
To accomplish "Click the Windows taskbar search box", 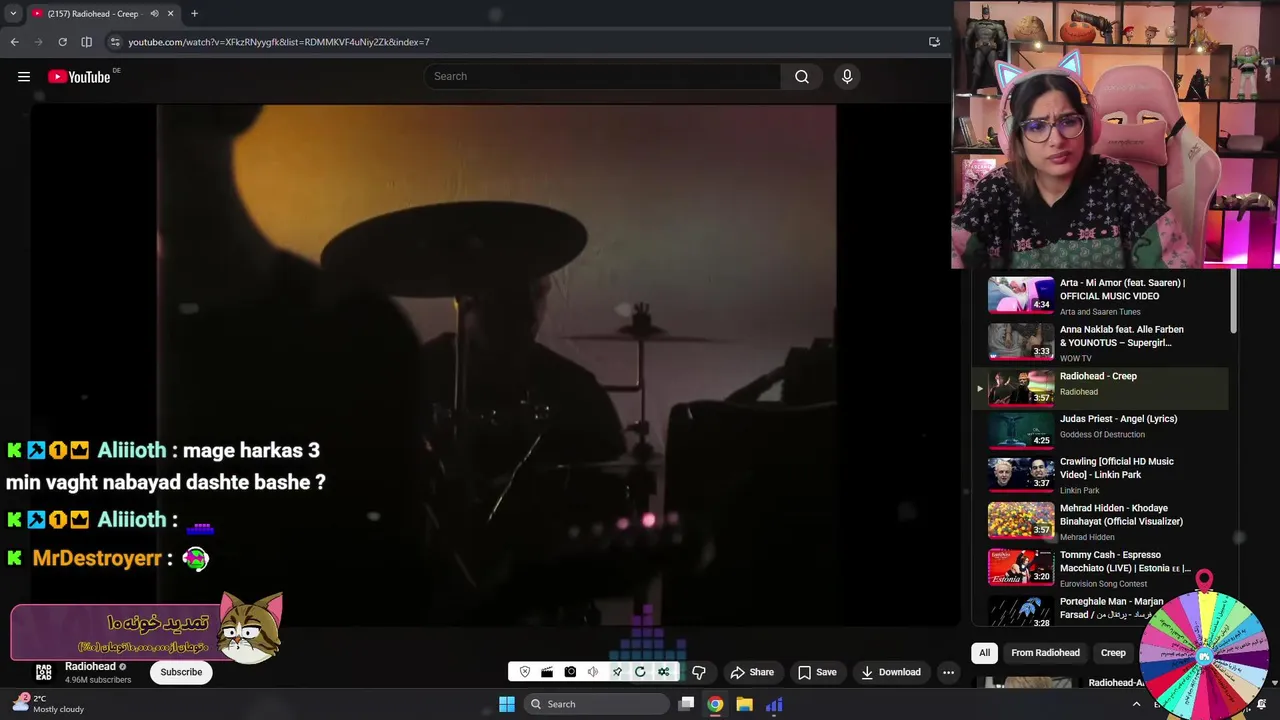I will click(x=597, y=704).
